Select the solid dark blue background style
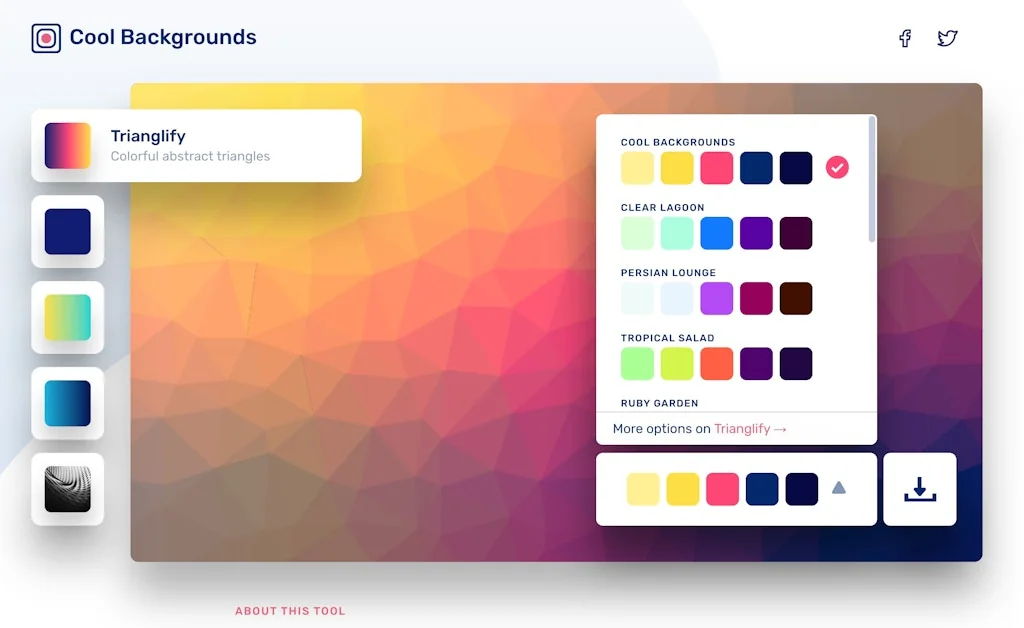Image resolution: width=1024 pixels, height=628 pixels. point(67,231)
